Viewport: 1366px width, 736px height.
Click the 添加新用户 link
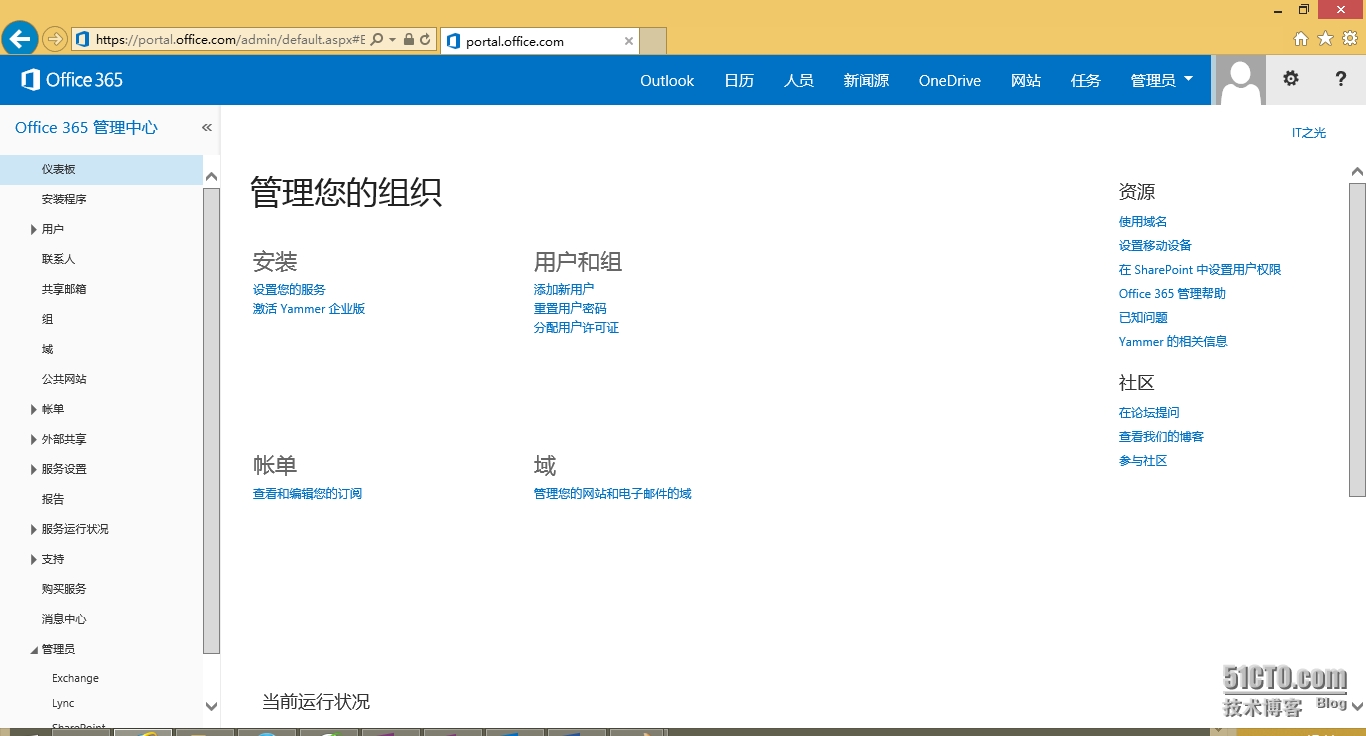coord(564,289)
